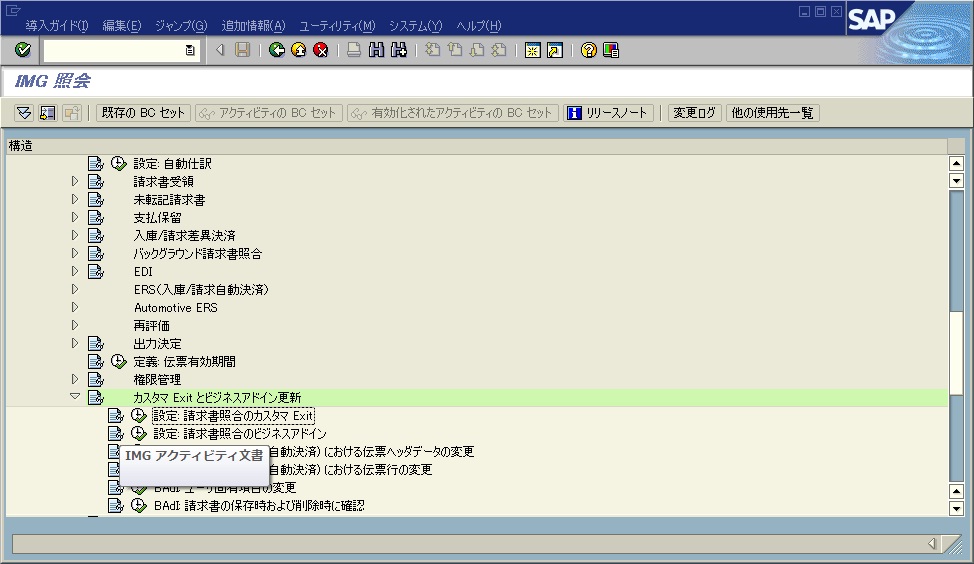Open help with the yellow question mark icon

click(x=589, y=50)
